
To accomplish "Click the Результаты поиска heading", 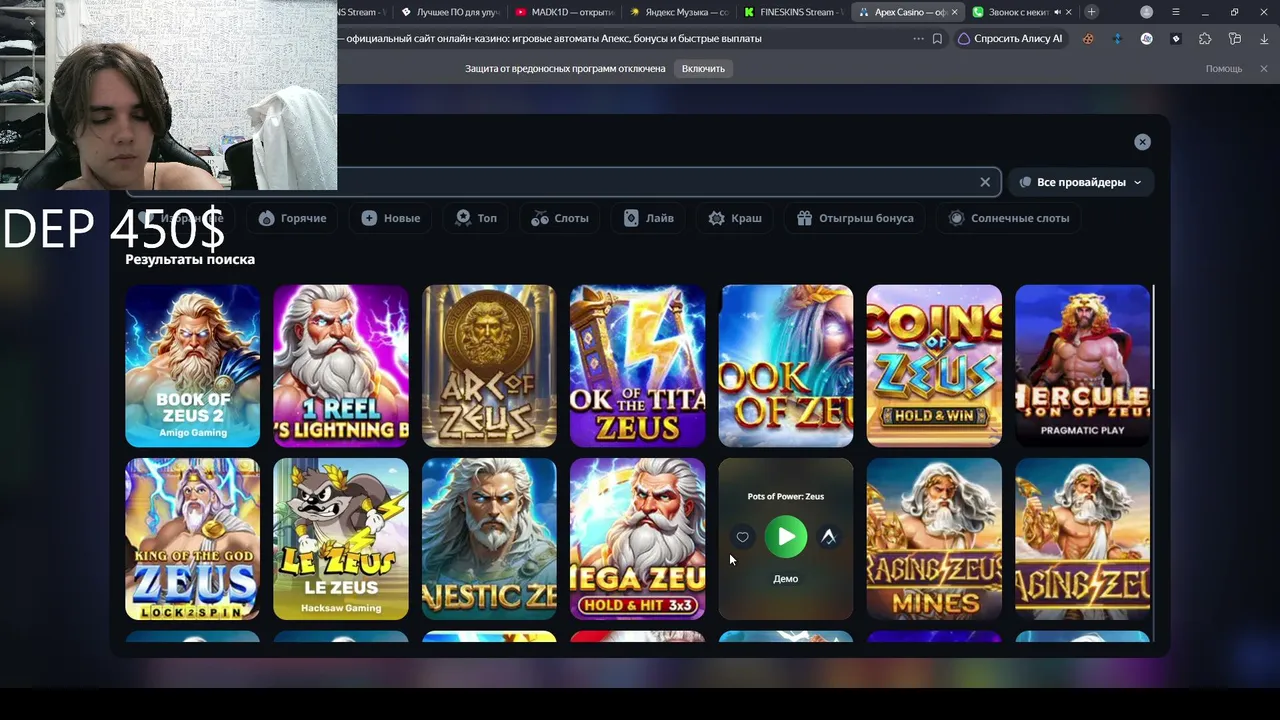I will [190, 259].
